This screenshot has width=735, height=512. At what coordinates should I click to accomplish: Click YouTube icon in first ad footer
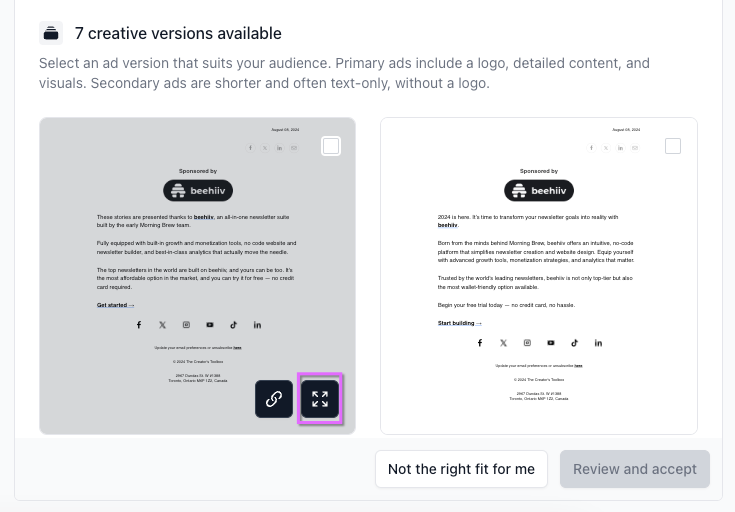pos(210,325)
